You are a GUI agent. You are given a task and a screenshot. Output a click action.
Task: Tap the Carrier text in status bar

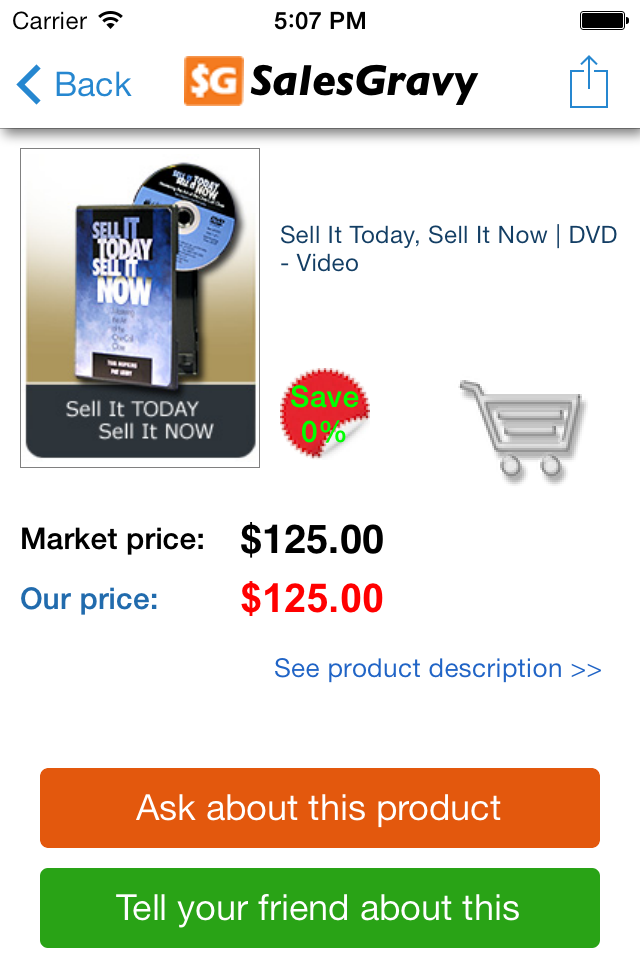coord(50,21)
